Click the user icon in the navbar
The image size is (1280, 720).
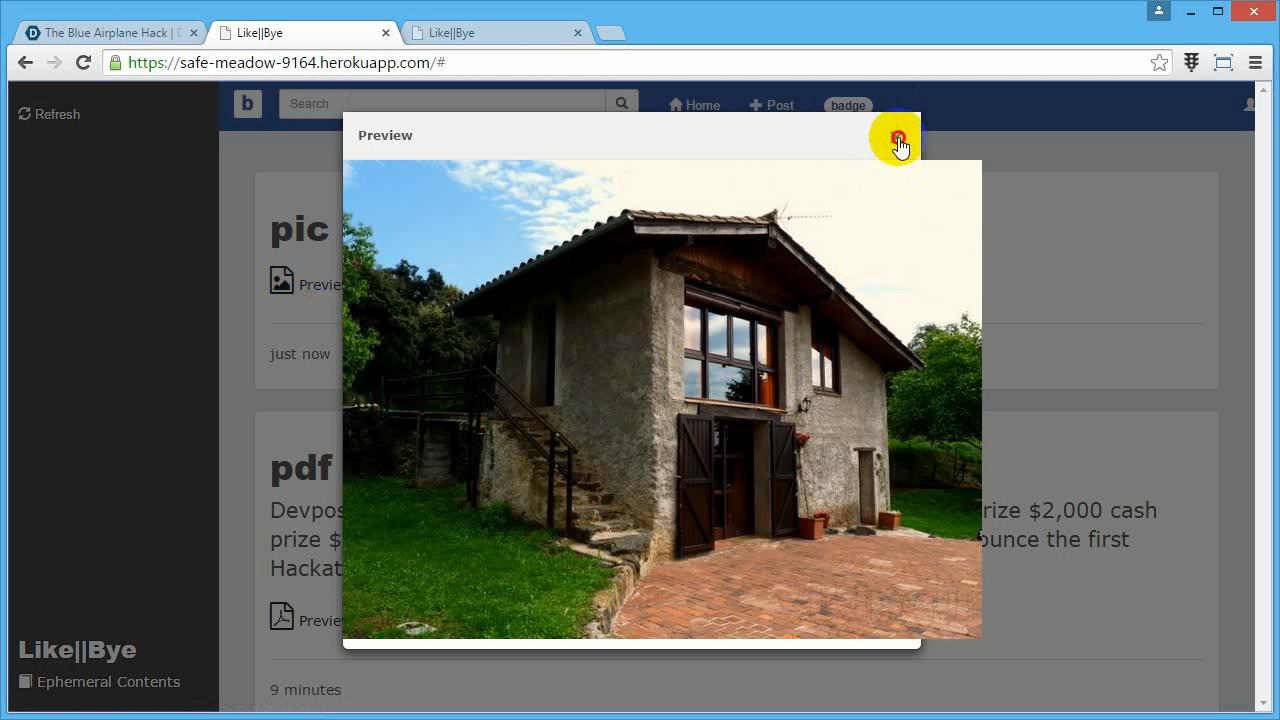pos(1250,104)
